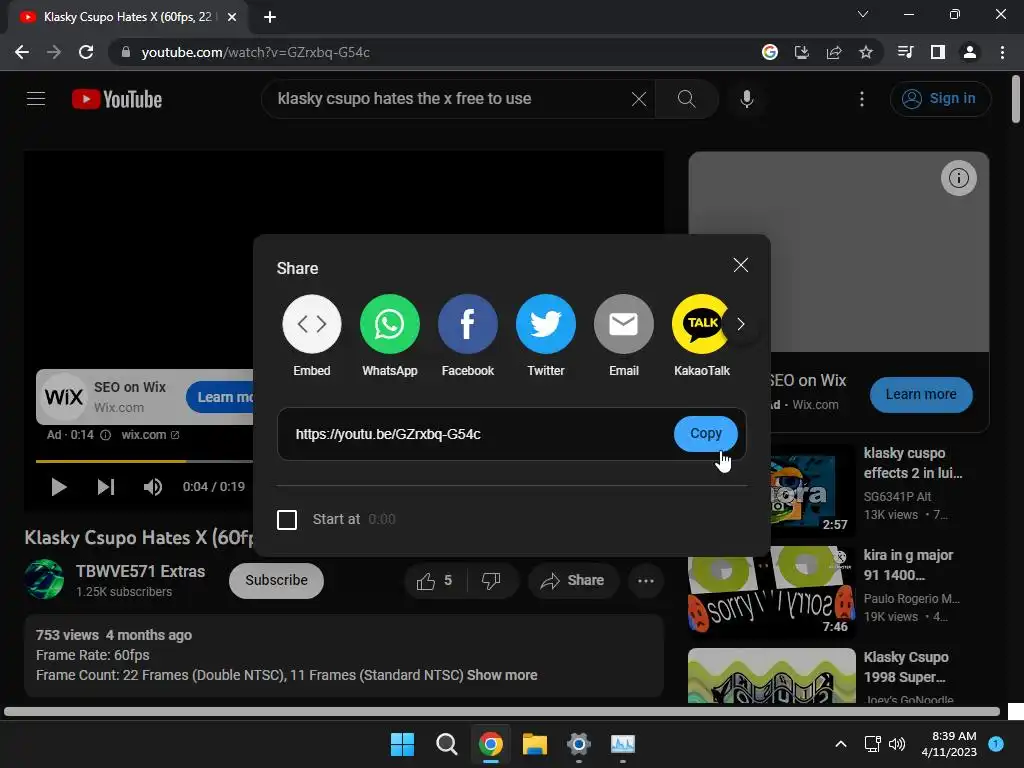Open the tab search dropdown arrow
Image resolution: width=1024 pixels, height=768 pixels.
863,14
